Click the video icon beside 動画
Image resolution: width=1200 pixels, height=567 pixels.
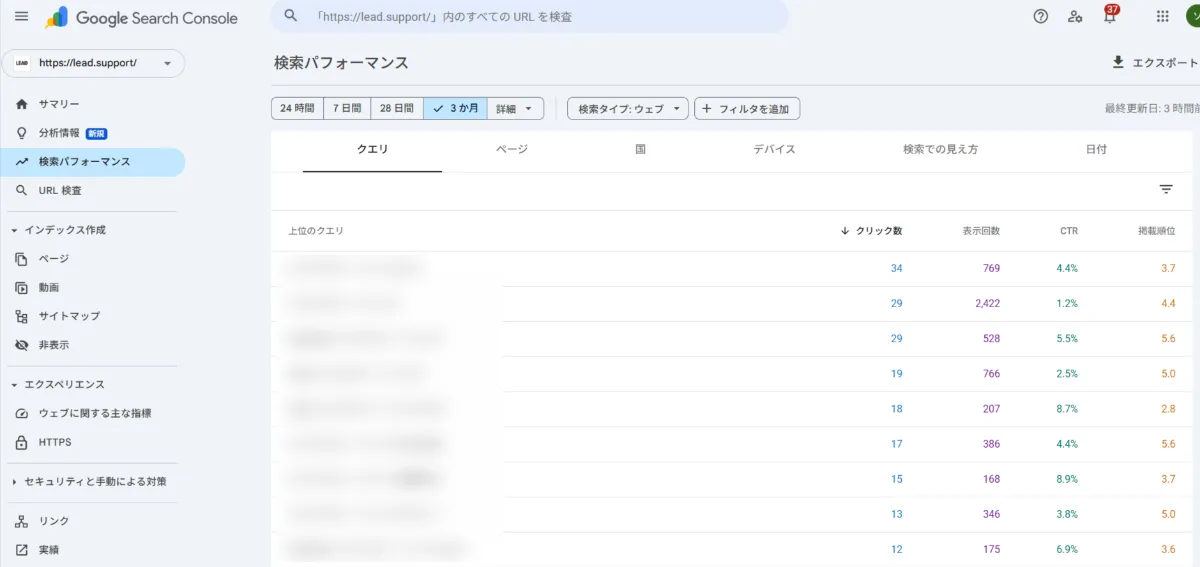(22, 287)
